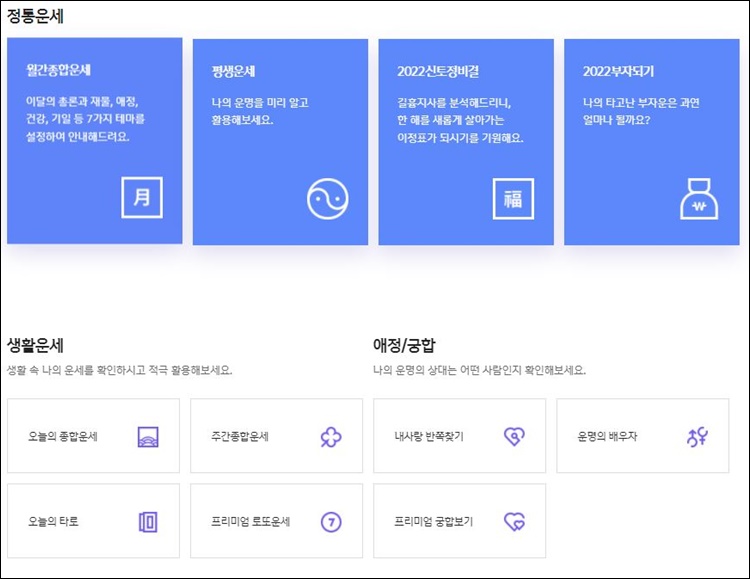Screen dimensions: 750x579
Task: Click the 정통운세 section heading
Action: 35,16
